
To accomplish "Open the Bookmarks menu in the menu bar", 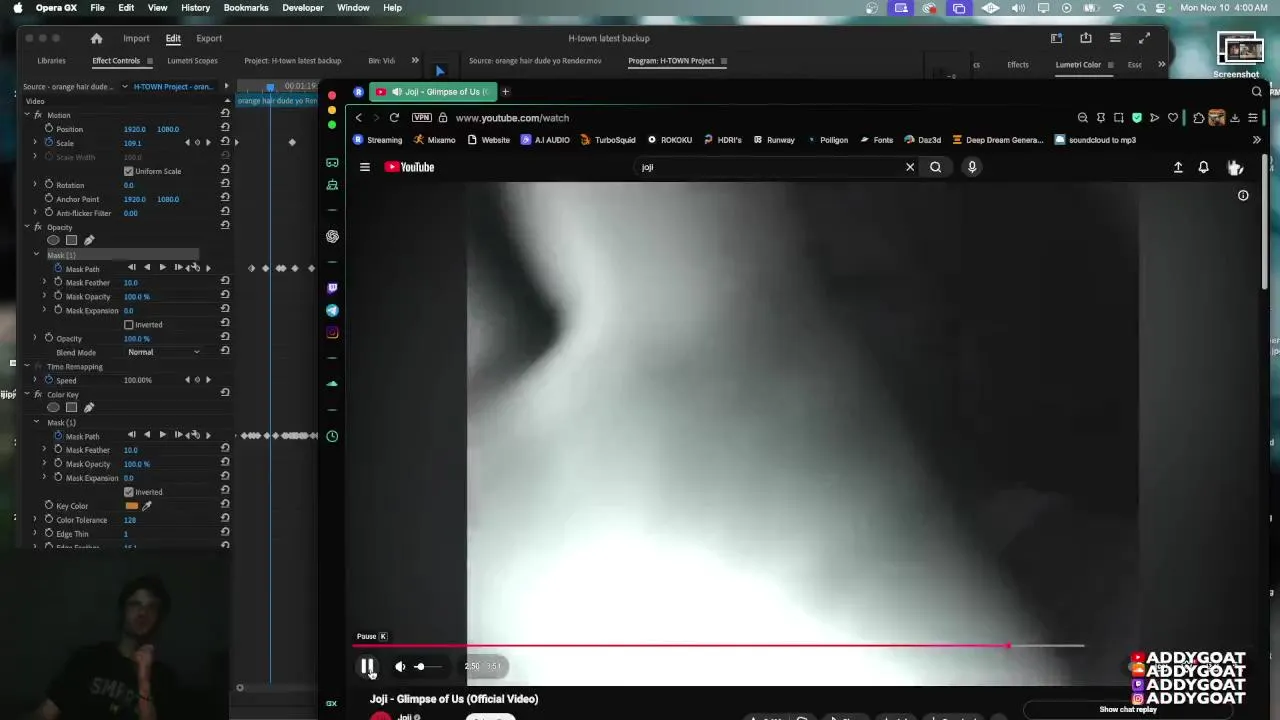I will (x=246, y=8).
